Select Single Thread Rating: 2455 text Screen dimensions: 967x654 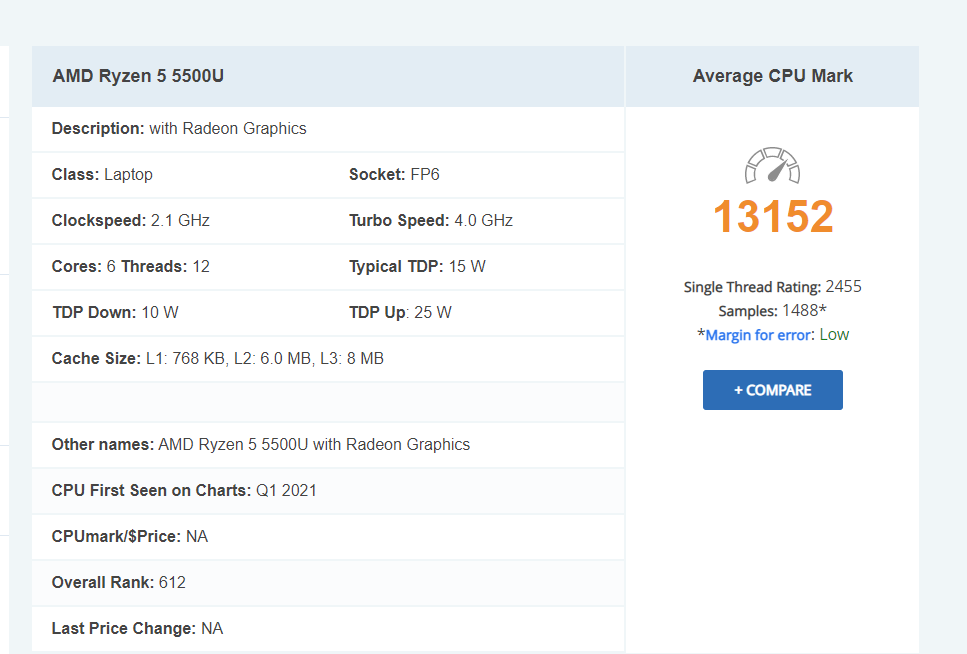pos(772,287)
